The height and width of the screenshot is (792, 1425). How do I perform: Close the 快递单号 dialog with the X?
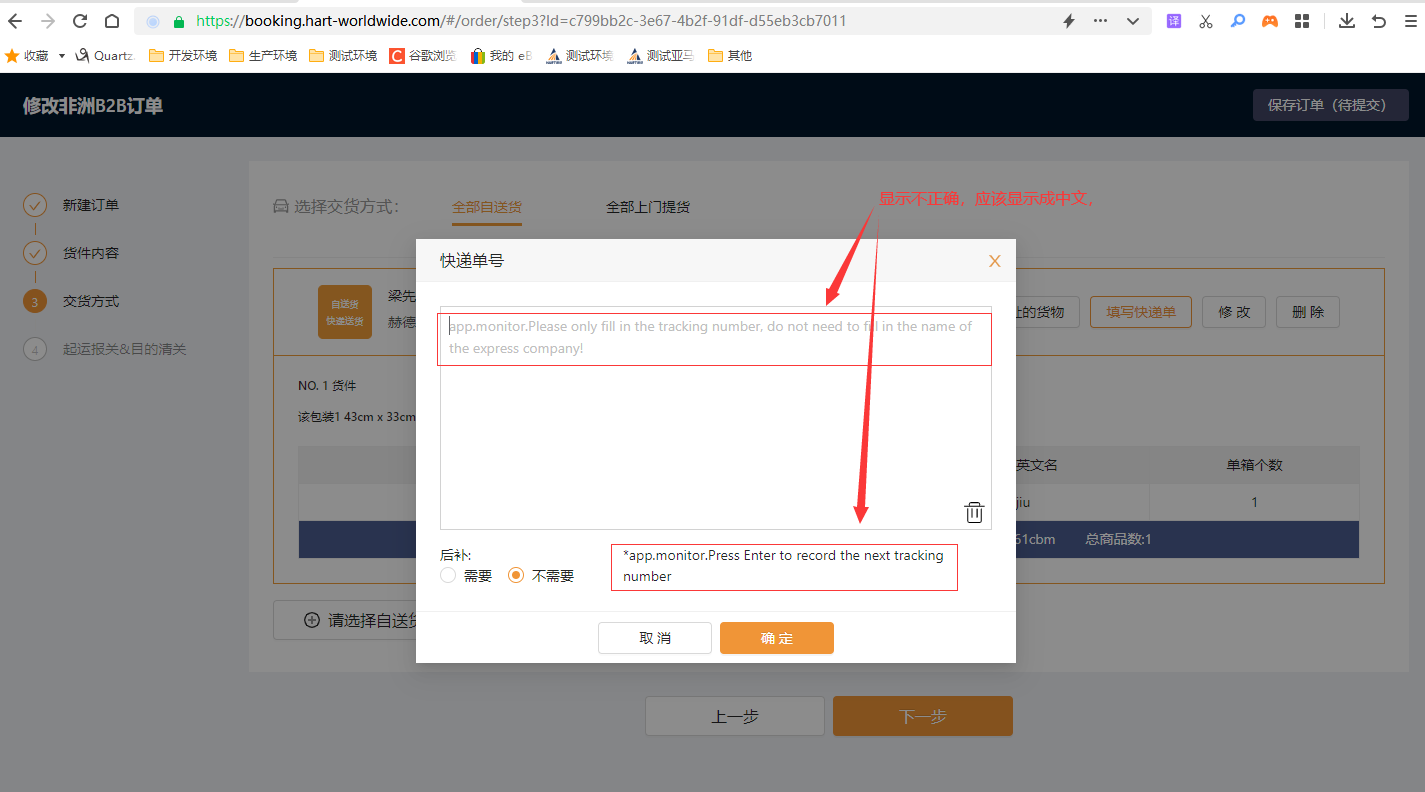994,261
